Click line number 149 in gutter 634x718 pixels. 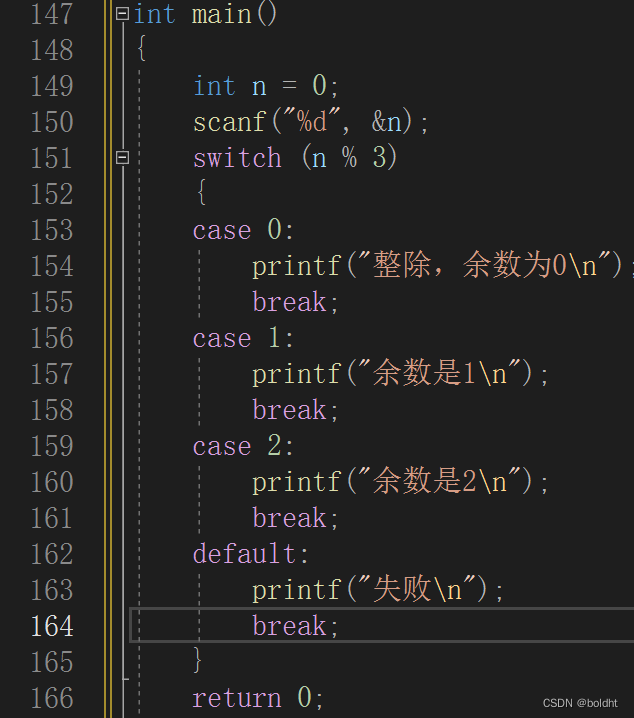(x=52, y=86)
